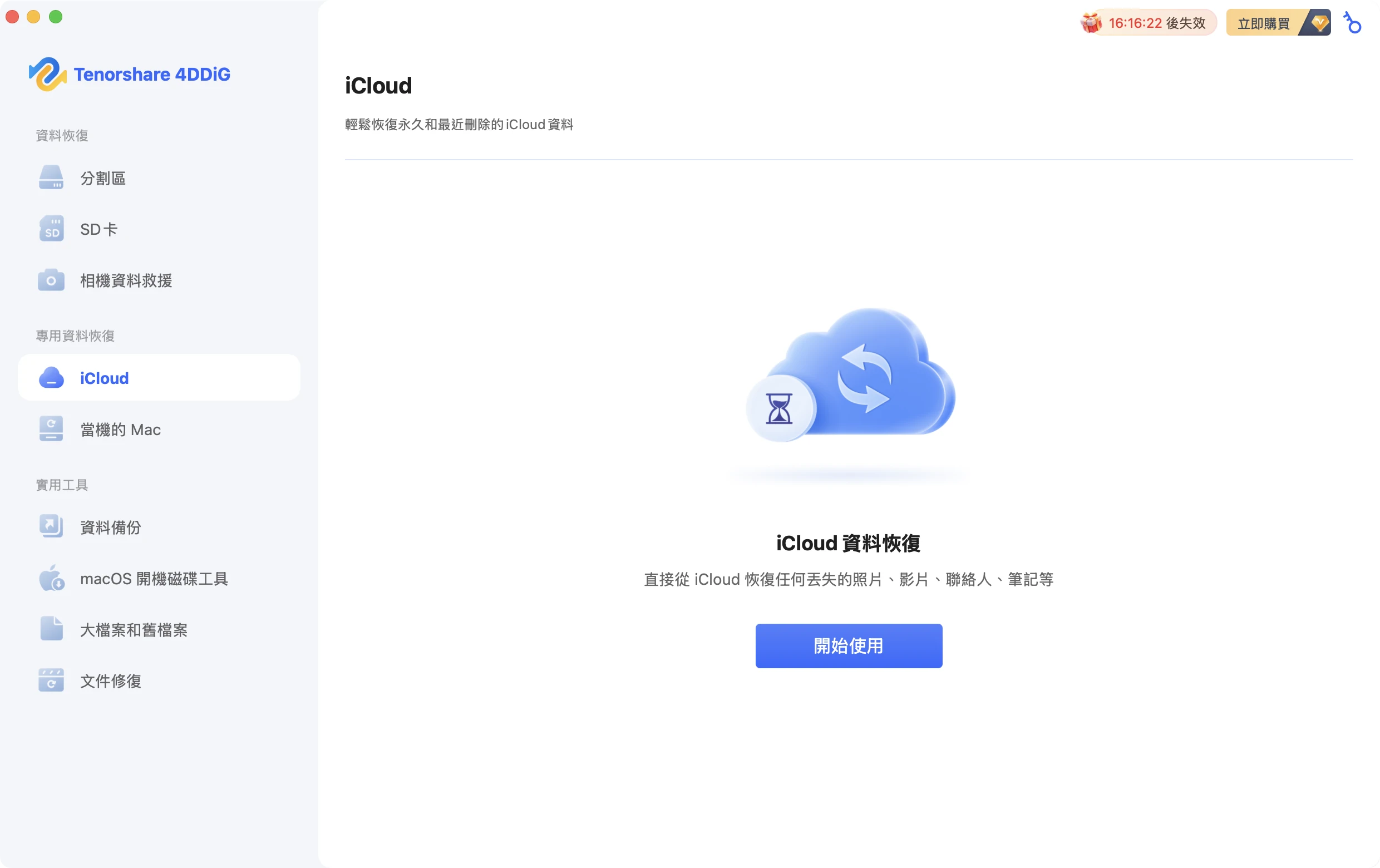This screenshot has width=1380, height=868.
Task: Click the 當機的 Mac computer icon
Action: click(51, 429)
